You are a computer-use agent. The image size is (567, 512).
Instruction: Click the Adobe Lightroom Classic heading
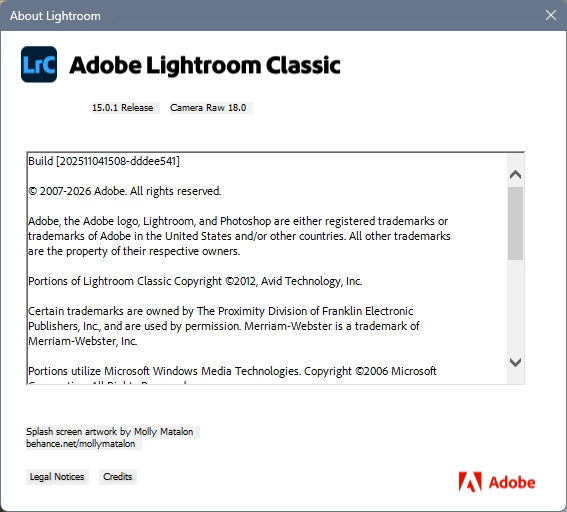tap(205, 65)
